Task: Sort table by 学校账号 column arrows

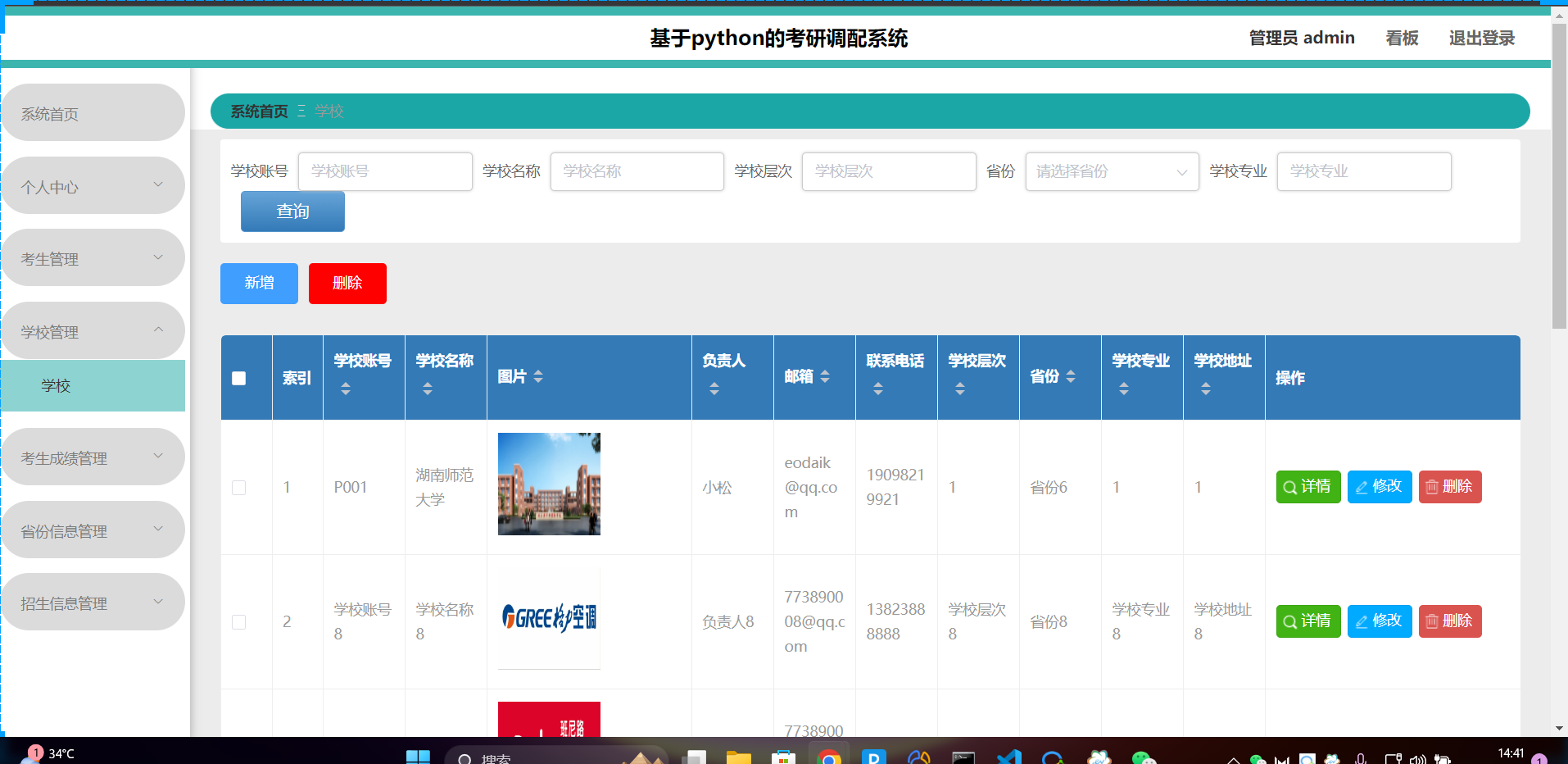Action: coord(346,389)
